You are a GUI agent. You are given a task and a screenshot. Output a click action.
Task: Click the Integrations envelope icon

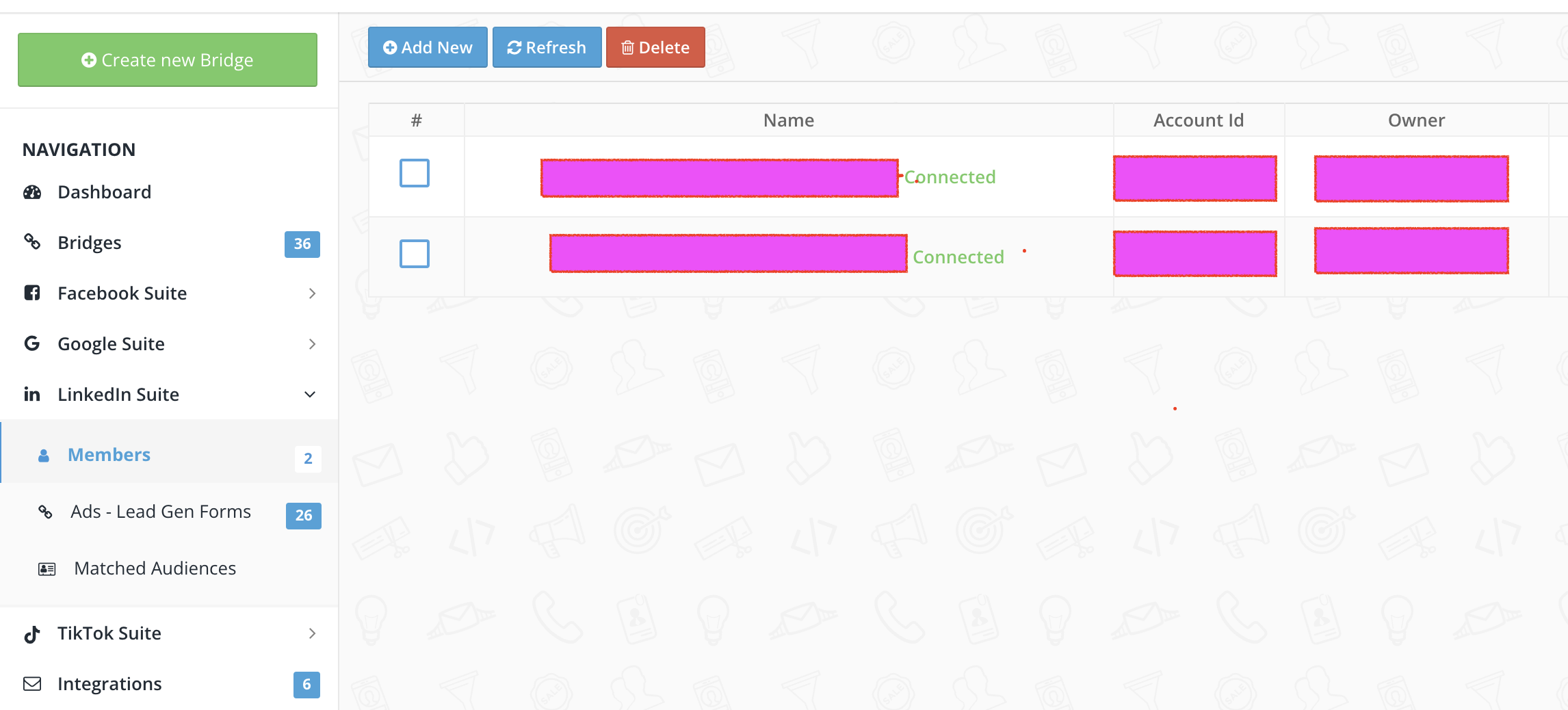[x=32, y=683]
